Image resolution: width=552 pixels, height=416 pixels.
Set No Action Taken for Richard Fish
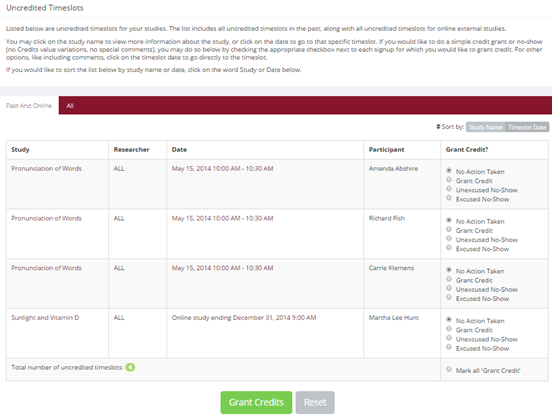[449, 220]
